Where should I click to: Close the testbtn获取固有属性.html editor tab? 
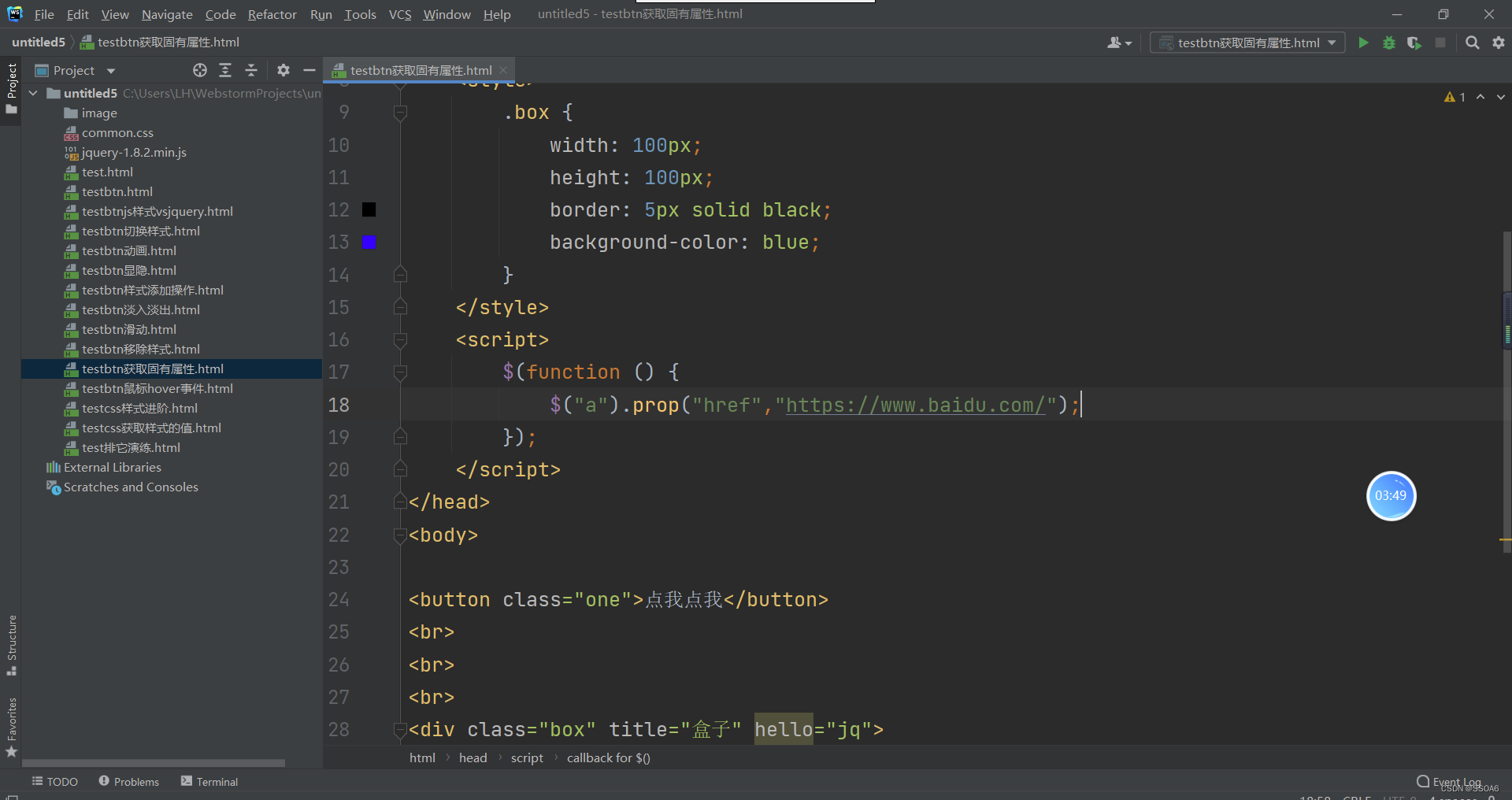pyautogui.click(x=504, y=70)
